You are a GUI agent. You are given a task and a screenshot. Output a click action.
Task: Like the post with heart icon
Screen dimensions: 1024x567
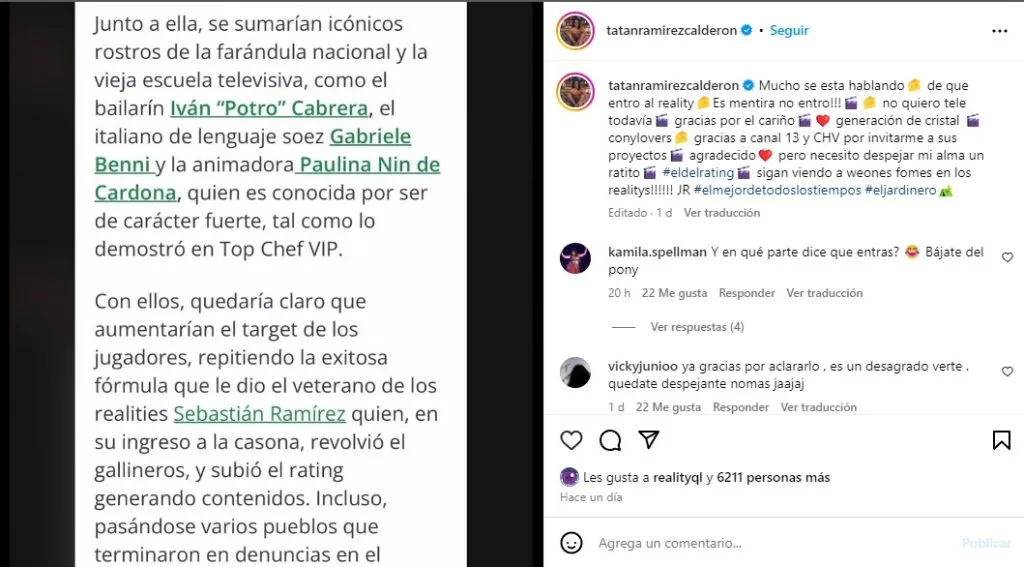(571, 440)
